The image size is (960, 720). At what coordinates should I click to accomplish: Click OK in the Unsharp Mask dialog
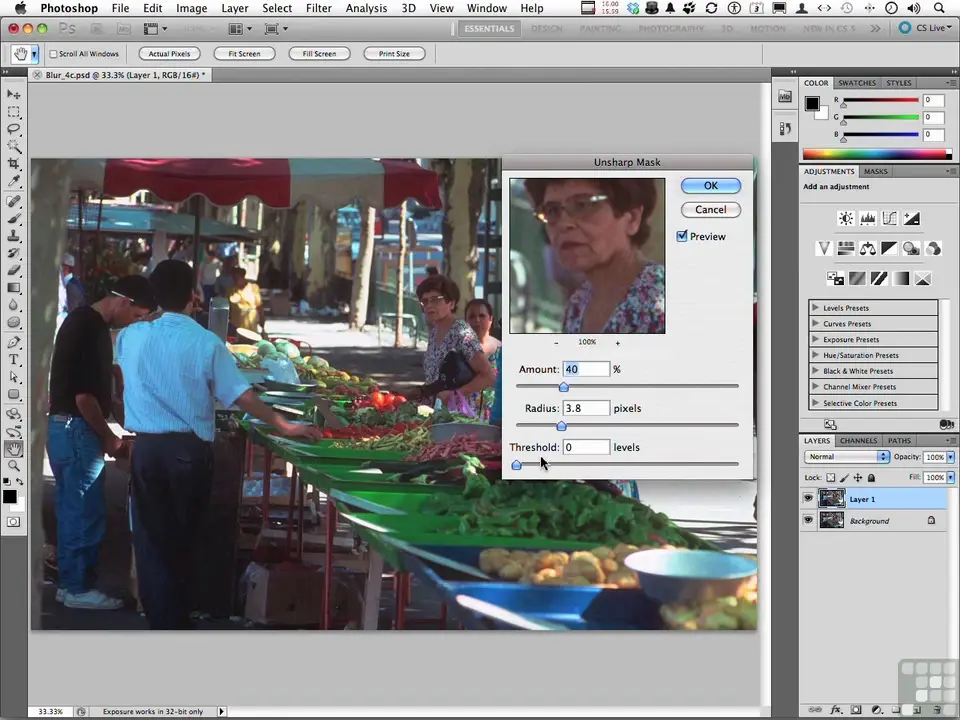coord(710,186)
